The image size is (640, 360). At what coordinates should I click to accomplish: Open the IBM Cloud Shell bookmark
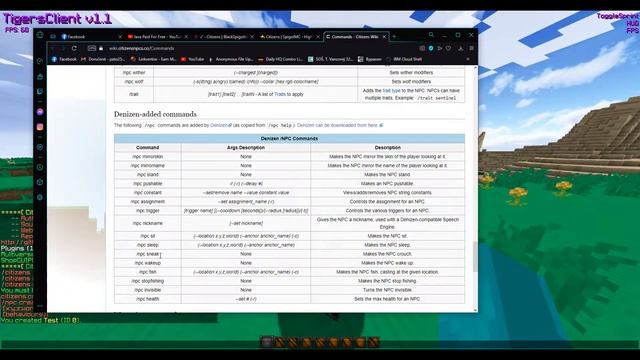tap(404, 59)
